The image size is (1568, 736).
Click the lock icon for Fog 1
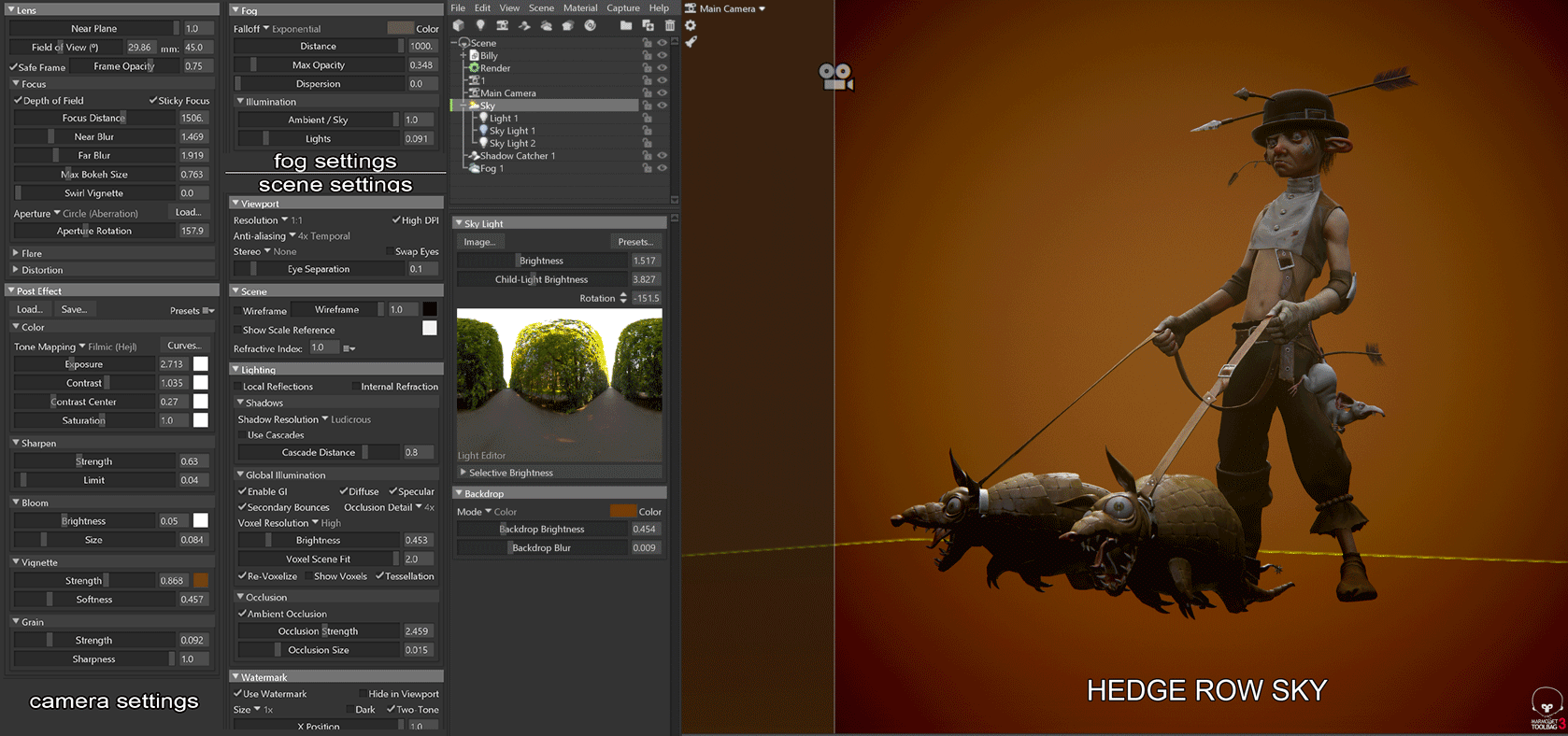tap(647, 168)
